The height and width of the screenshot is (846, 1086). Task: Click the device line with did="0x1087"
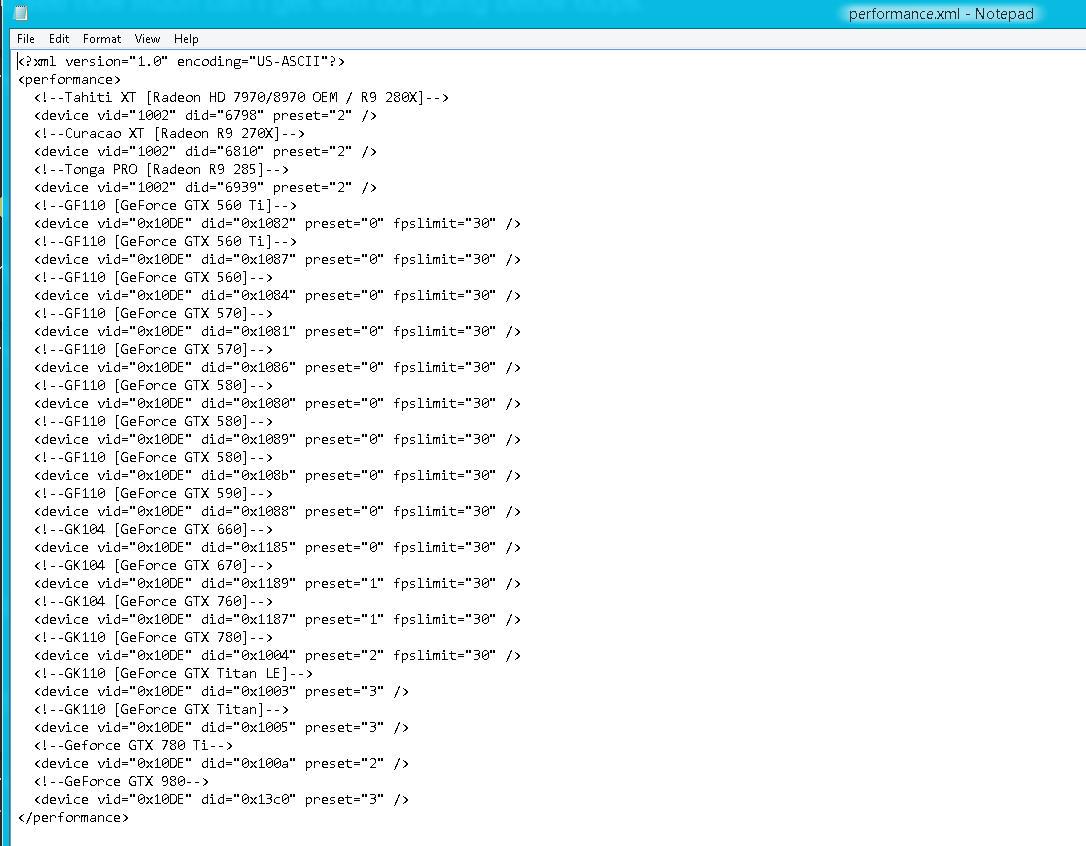pos(277,259)
